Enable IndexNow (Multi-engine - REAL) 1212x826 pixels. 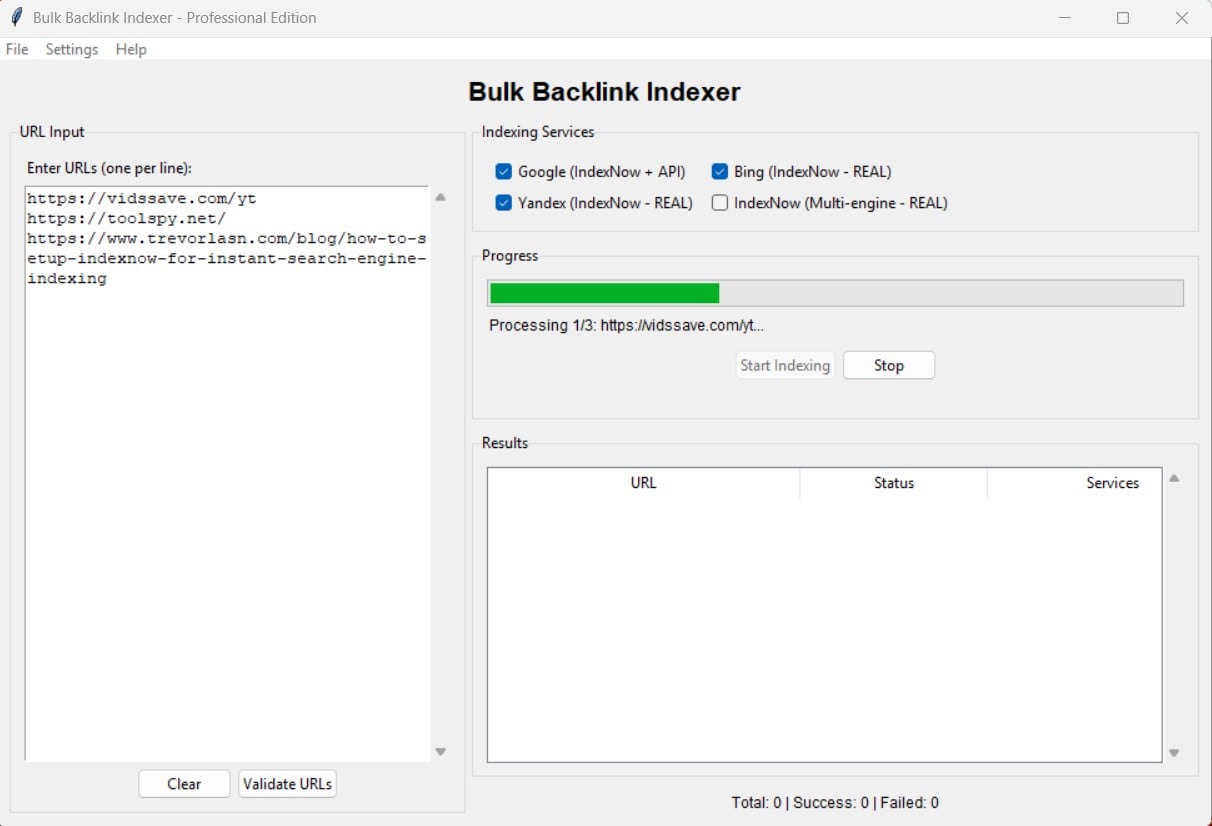click(x=719, y=202)
